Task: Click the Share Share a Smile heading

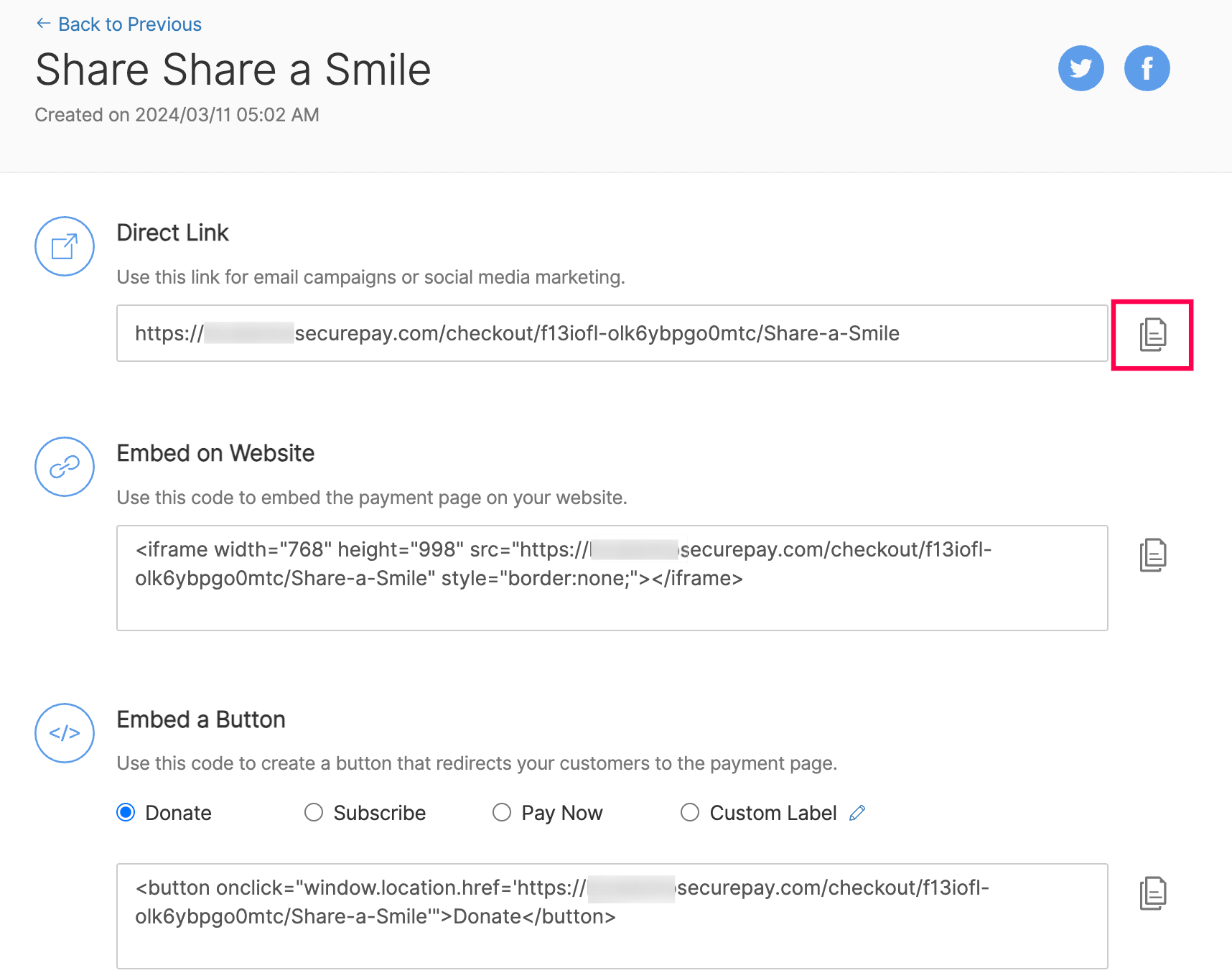Action: tap(234, 68)
